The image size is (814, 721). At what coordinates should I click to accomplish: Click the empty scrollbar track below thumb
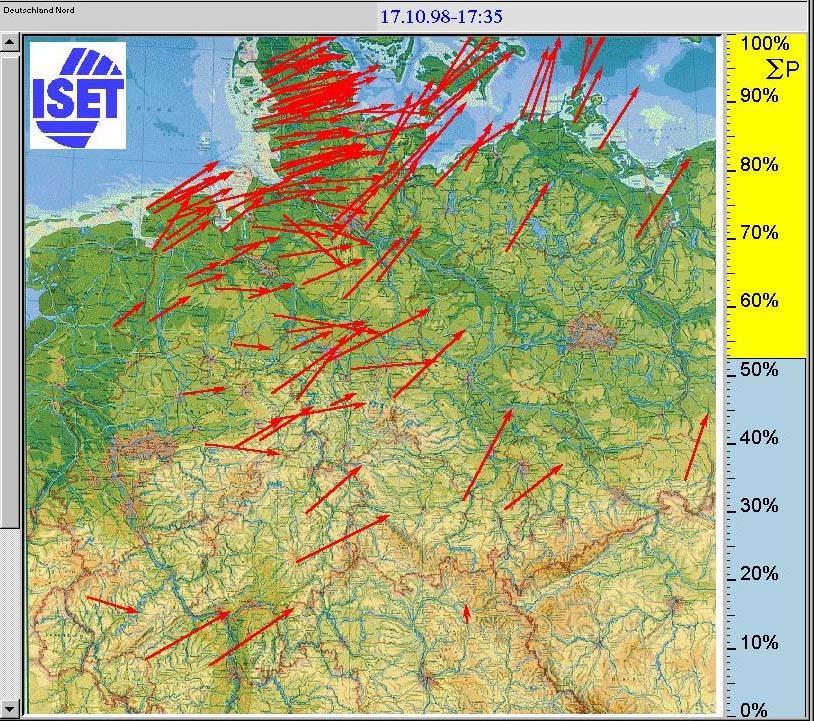pyautogui.click(x=10, y=610)
